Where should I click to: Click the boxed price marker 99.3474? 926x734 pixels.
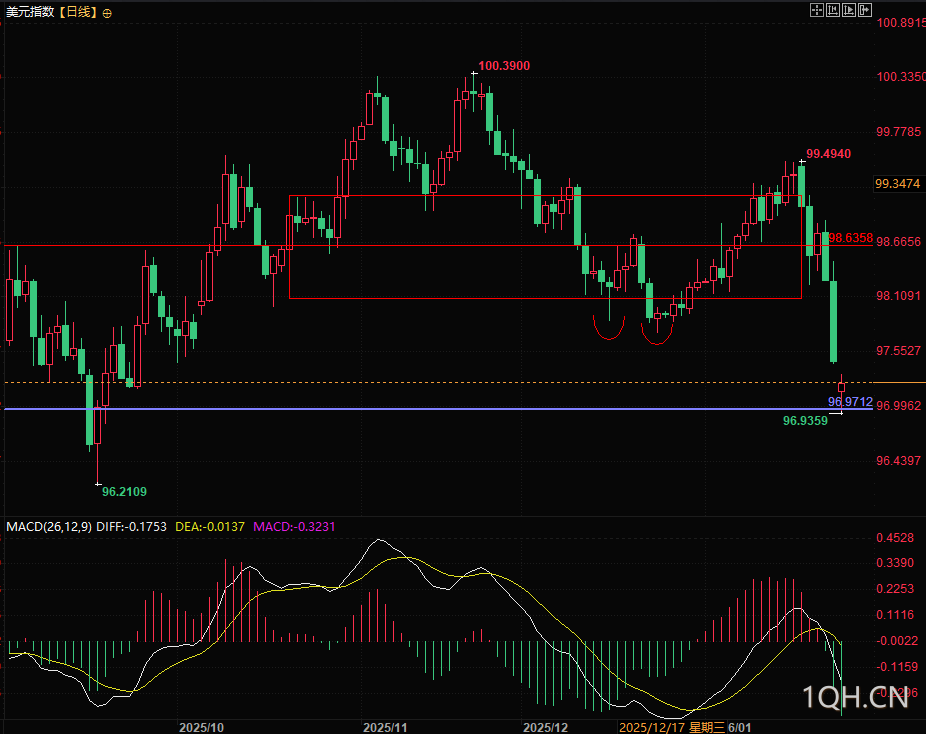click(897, 184)
